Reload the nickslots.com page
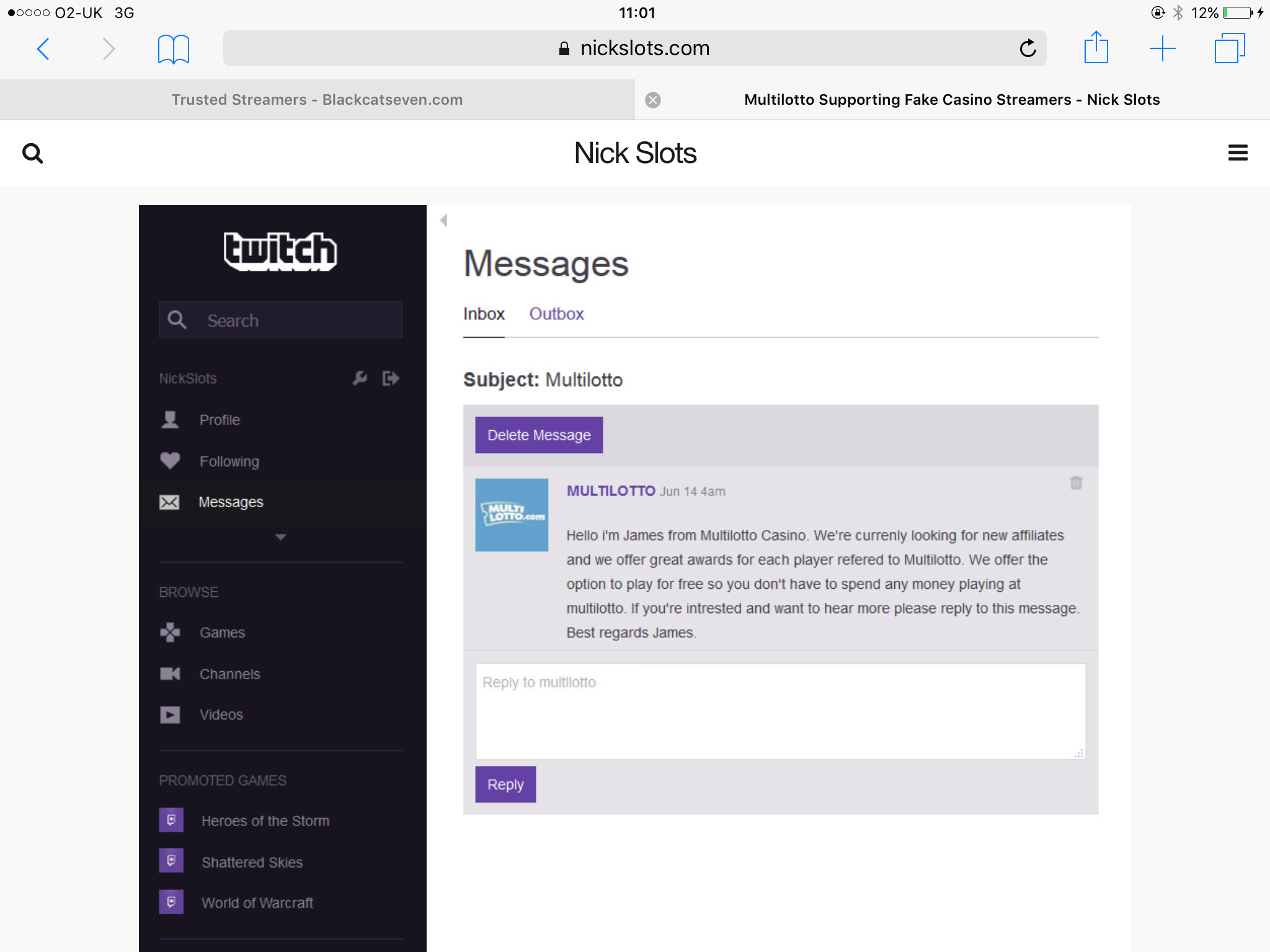Screen dimensions: 1270x952 (1028, 48)
